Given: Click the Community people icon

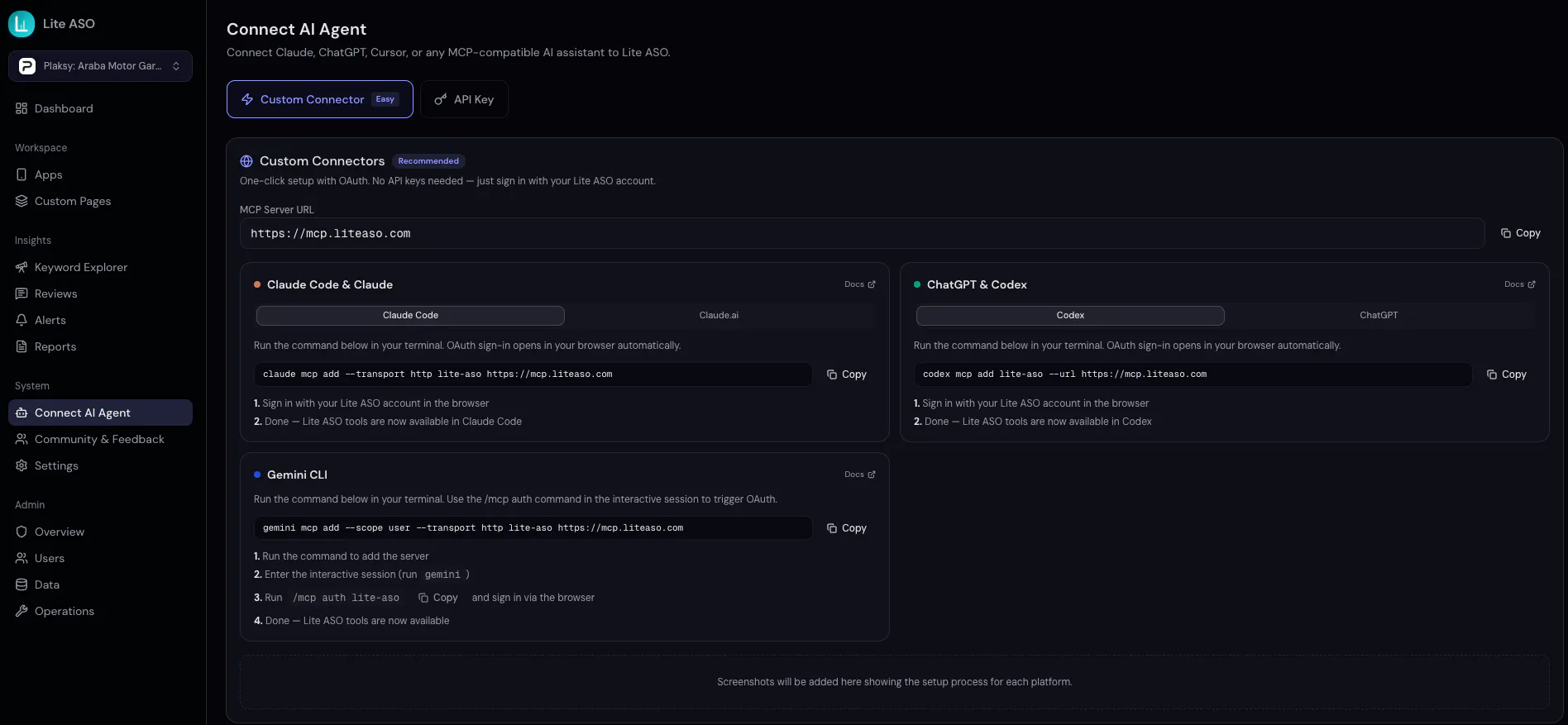Looking at the screenshot, I should [x=22, y=439].
